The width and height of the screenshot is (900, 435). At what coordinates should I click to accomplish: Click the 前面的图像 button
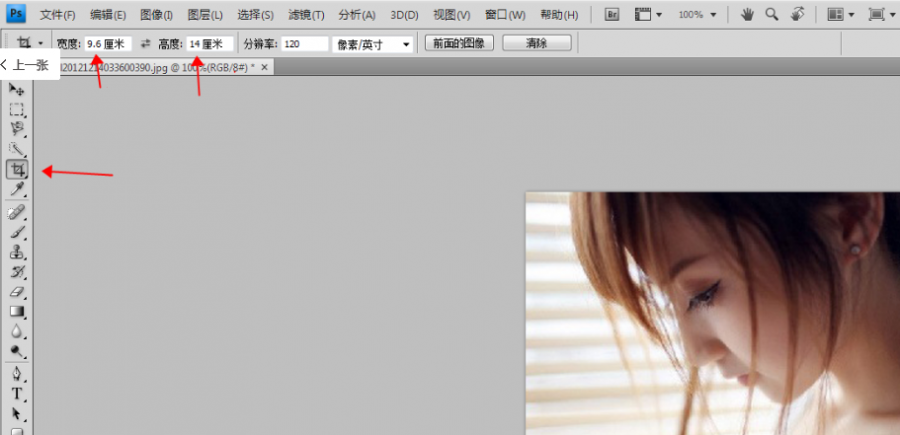coord(459,43)
